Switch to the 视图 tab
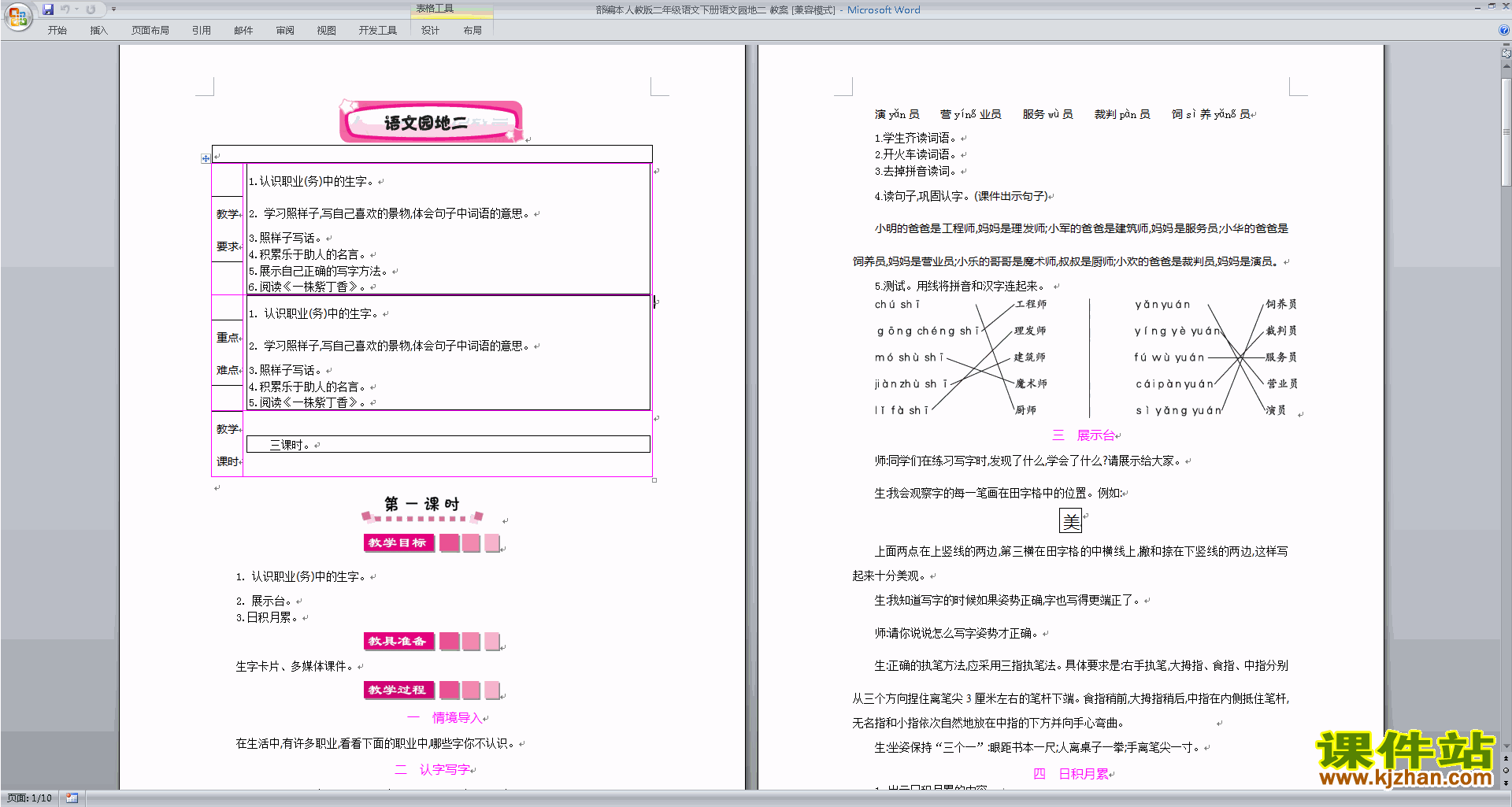This screenshot has width=1512, height=807. coord(327,30)
